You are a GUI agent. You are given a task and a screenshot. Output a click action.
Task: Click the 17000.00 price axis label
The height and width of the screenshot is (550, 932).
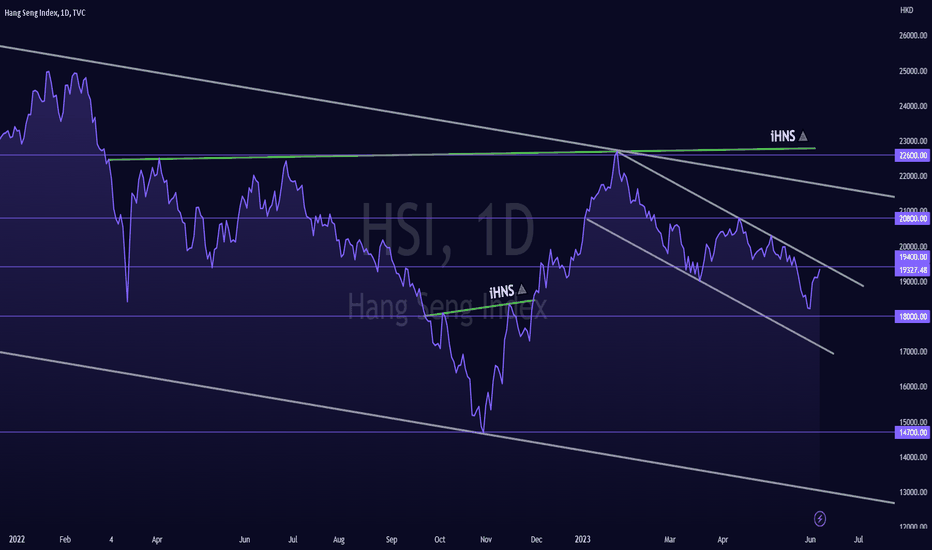coord(913,351)
